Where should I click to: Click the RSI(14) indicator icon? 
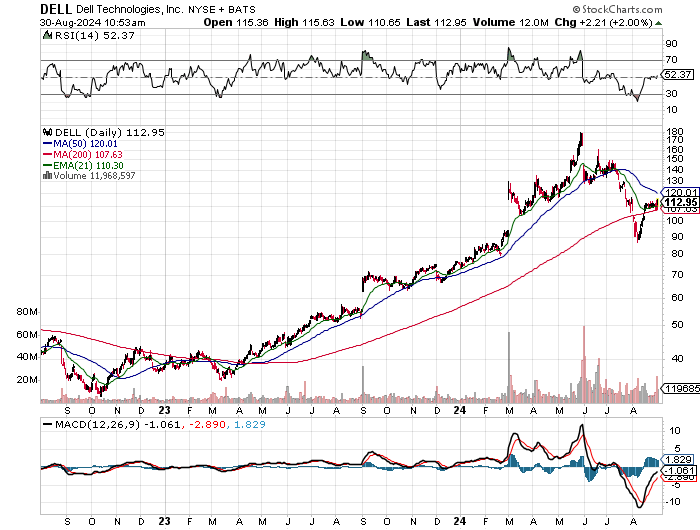47,35
